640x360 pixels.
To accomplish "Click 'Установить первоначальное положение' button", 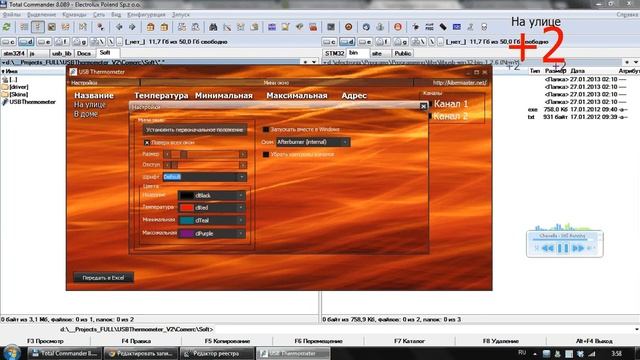I will tap(195, 130).
